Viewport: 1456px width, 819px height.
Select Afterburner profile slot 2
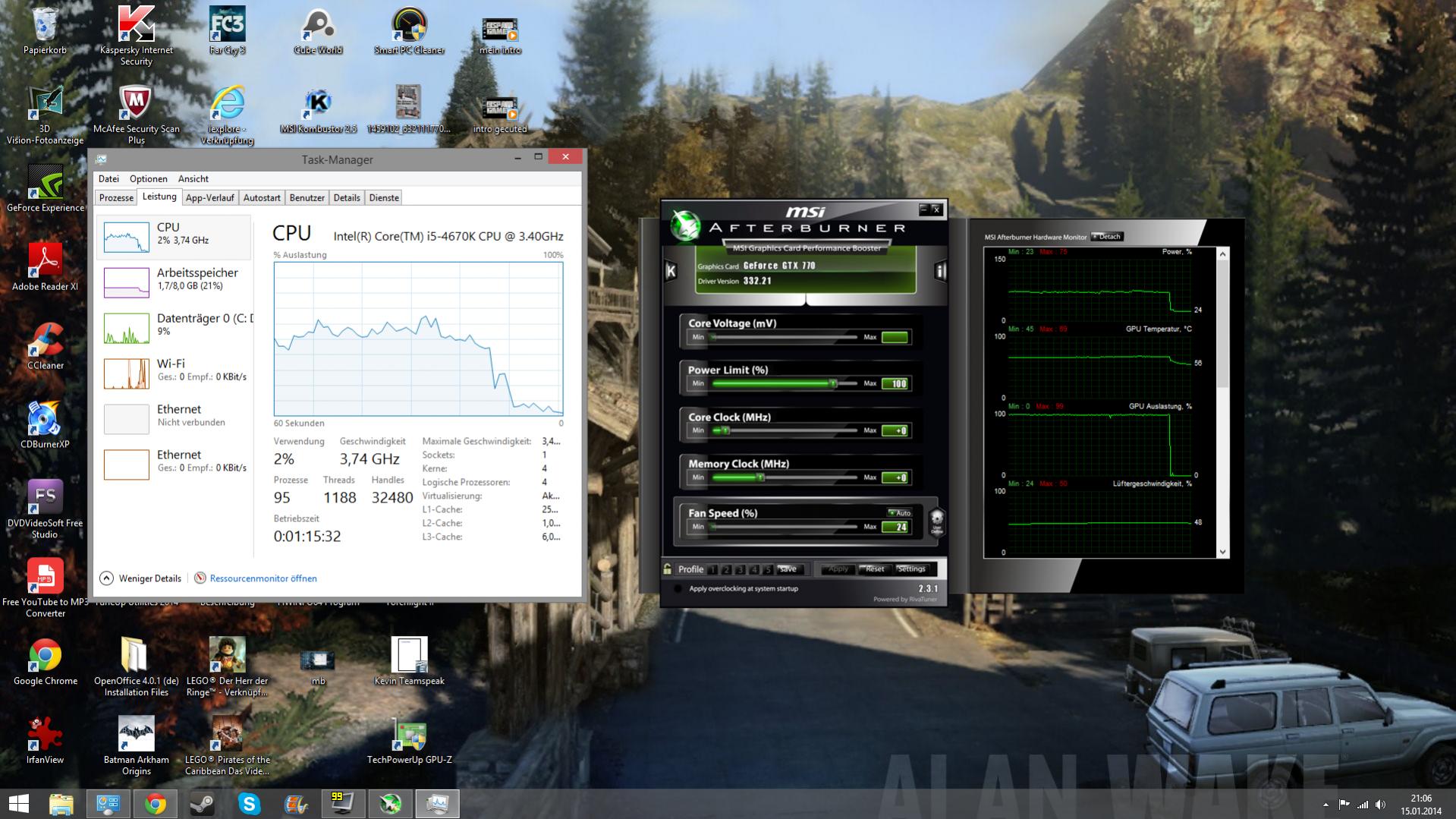click(727, 569)
